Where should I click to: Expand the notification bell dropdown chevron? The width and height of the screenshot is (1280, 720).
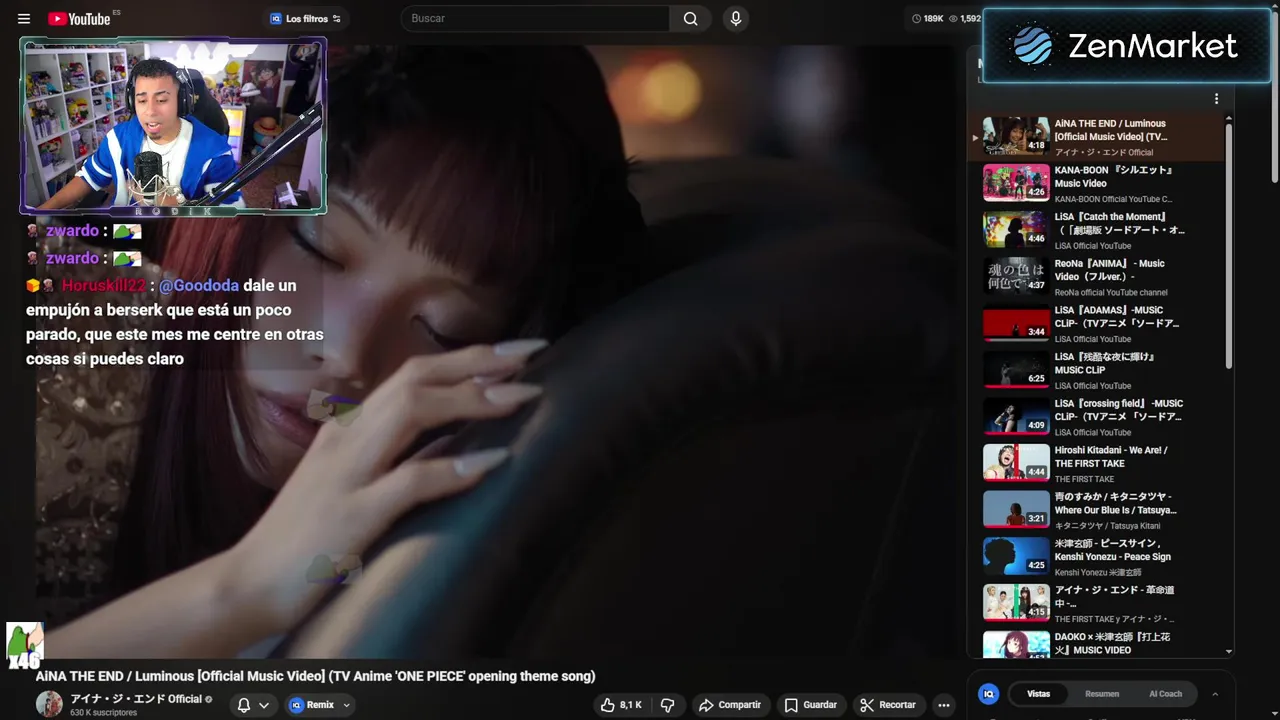pos(264,705)
